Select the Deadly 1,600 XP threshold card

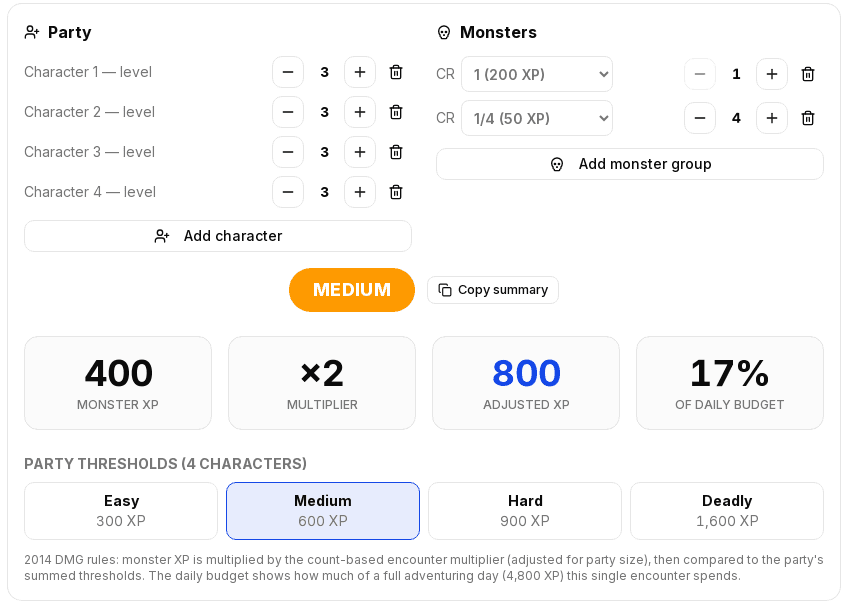(x=727, y=511)
